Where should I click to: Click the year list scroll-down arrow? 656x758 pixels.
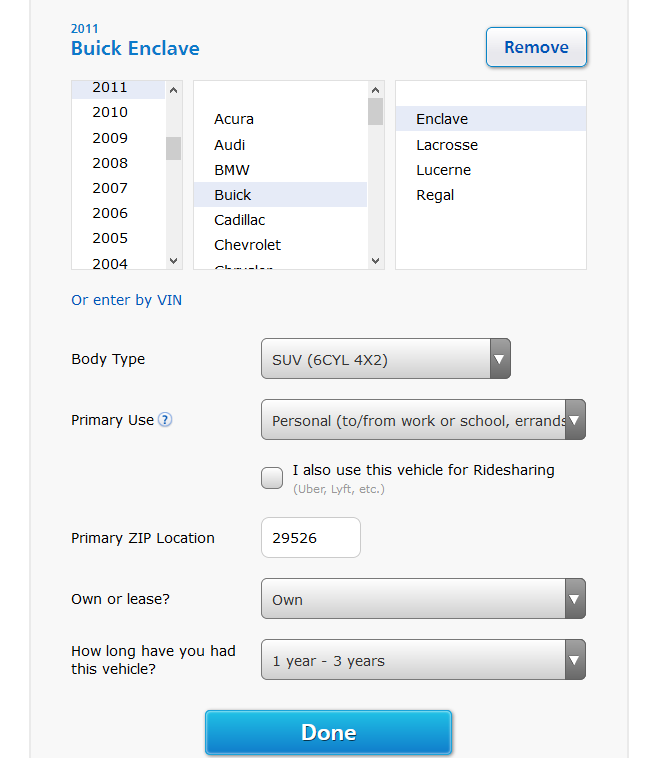(174, 261)
